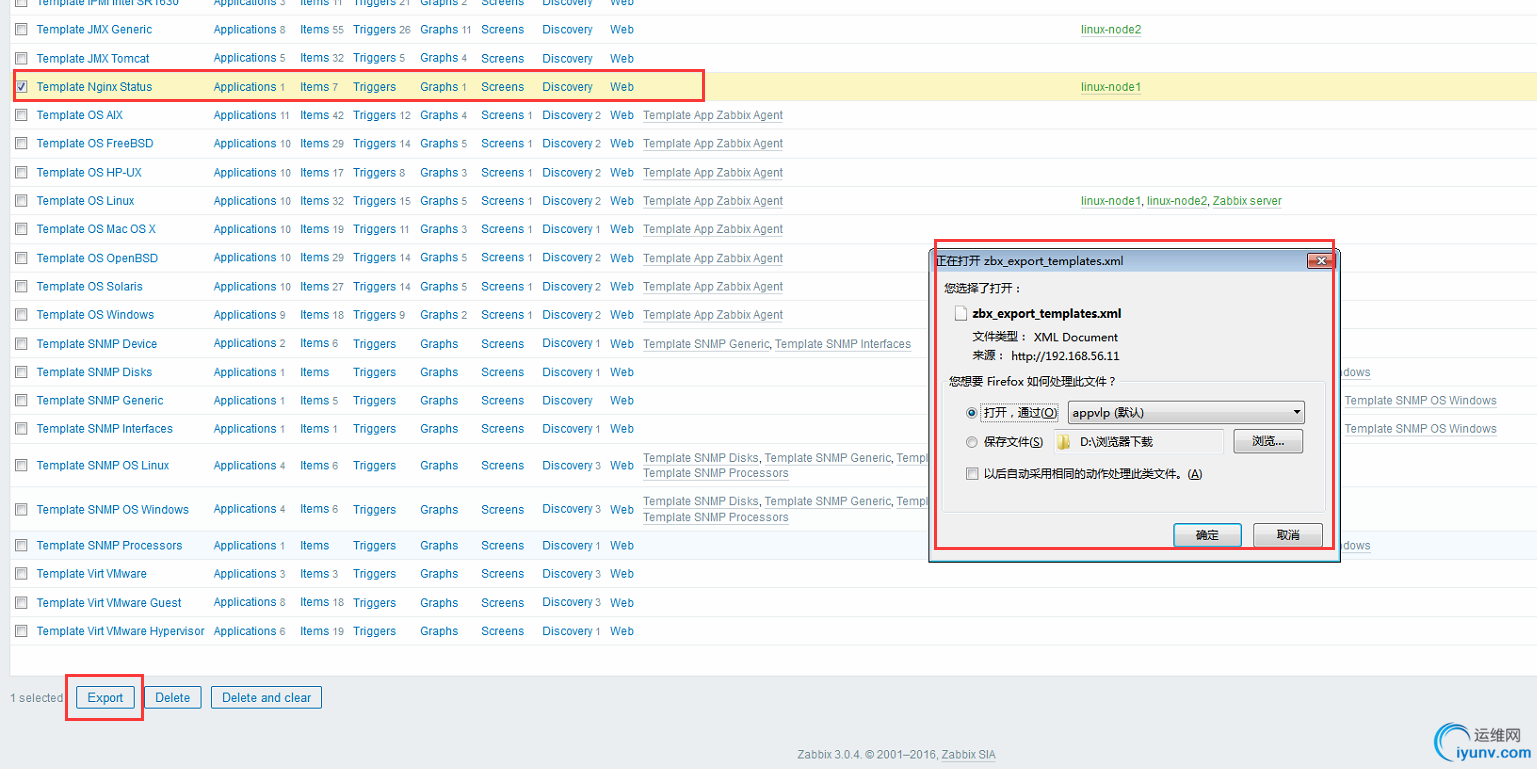
Task: Open Graphs for Template Nginx Status
Action: (439, 87)
